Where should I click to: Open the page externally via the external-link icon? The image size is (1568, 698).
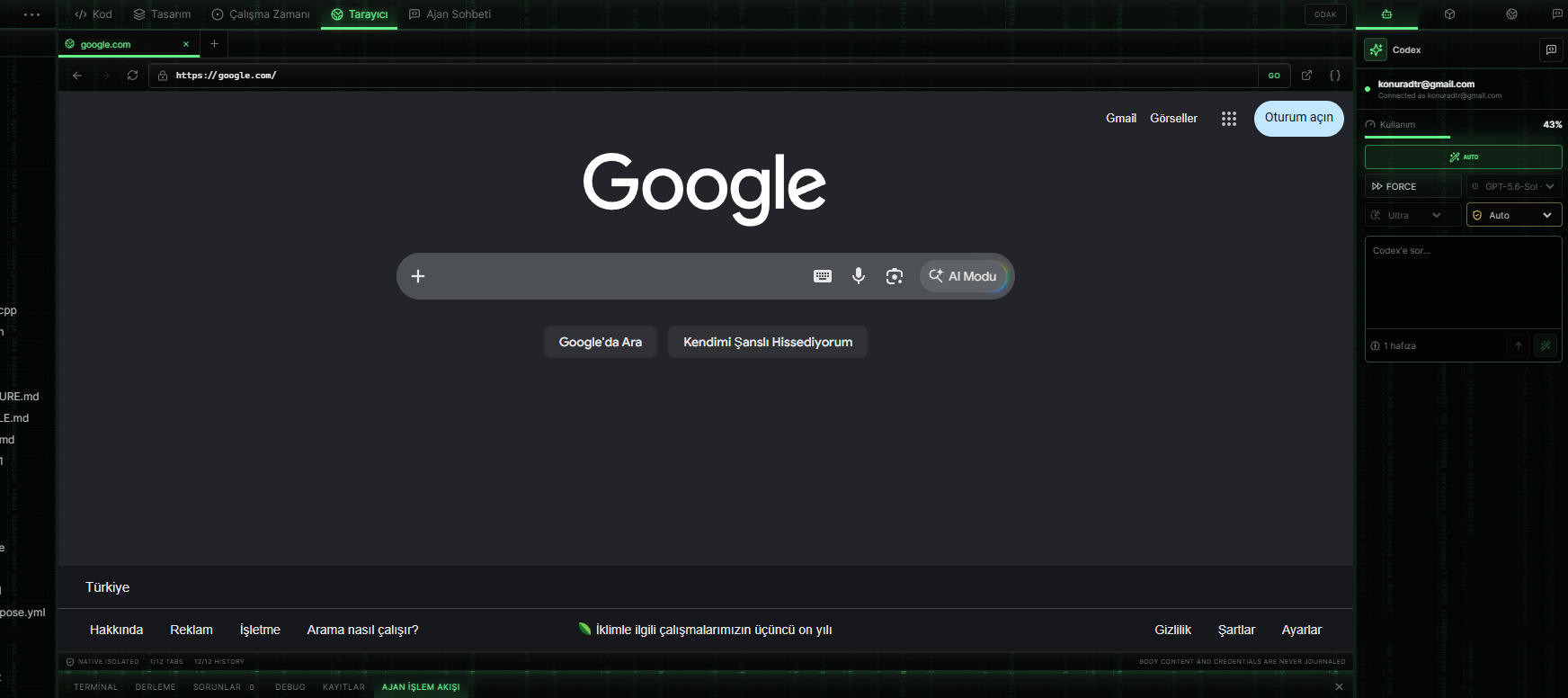(1306, 76)
